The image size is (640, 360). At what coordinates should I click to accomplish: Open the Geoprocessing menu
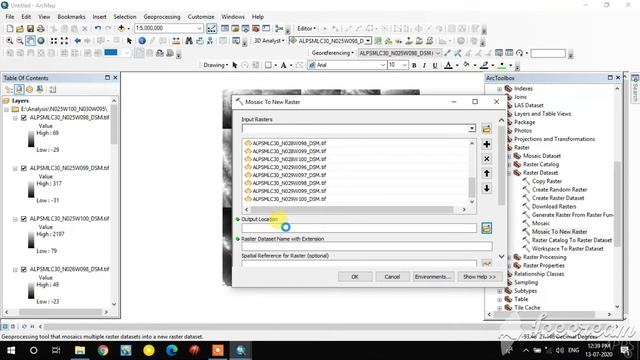pyautogui.click(x=162, y=17)
